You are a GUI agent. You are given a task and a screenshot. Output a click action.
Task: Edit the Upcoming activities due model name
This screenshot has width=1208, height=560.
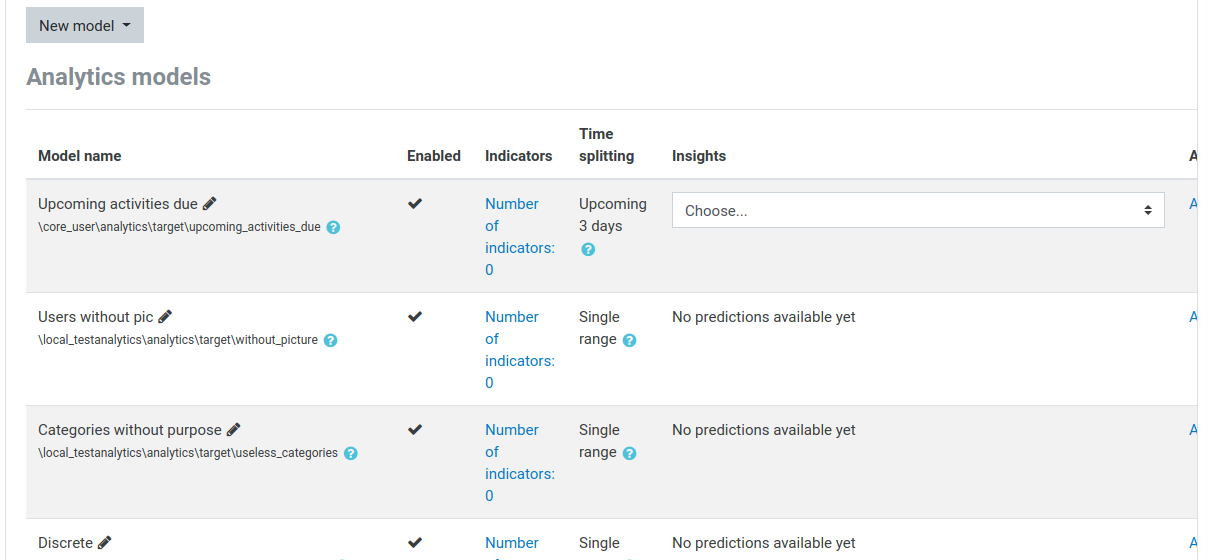[x=210, y=203]
